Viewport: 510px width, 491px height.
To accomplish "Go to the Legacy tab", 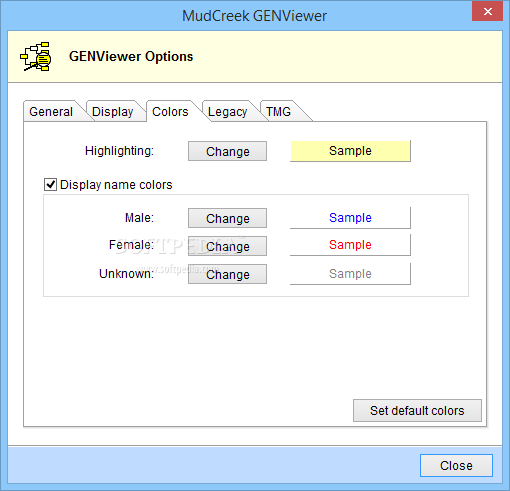I will tap(227, 111).
